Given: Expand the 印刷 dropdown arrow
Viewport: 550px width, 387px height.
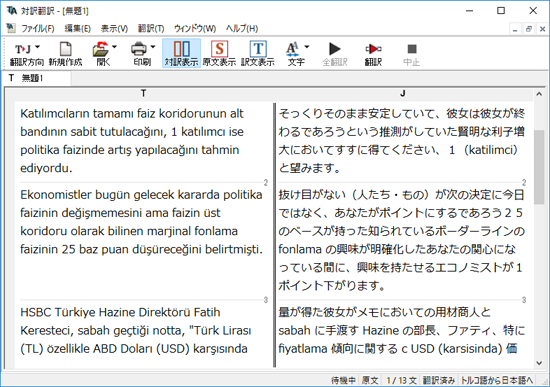Looking at the screenshot, I should (153, 47).
